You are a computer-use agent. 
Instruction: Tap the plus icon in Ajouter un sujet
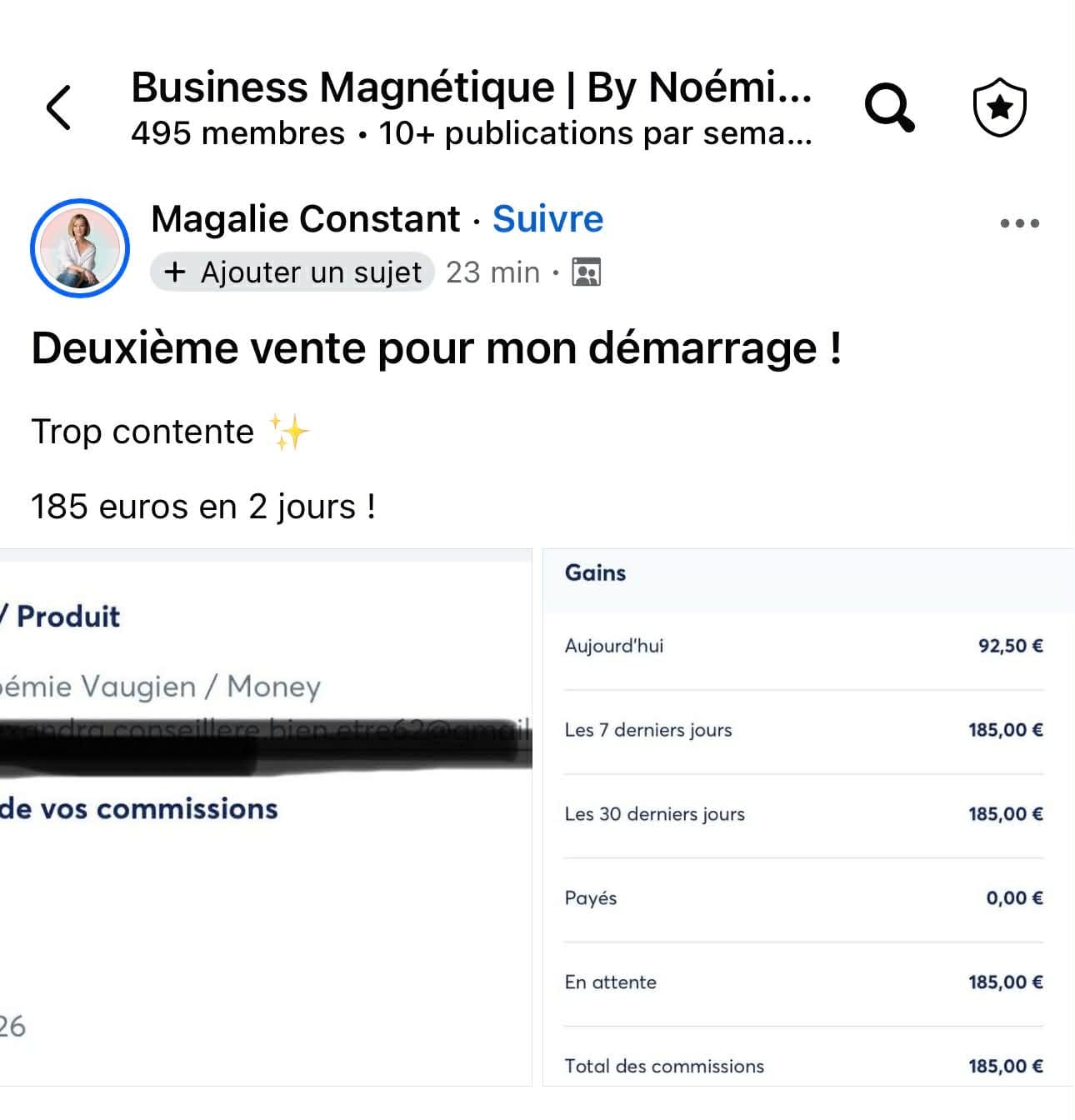[174, 272]
